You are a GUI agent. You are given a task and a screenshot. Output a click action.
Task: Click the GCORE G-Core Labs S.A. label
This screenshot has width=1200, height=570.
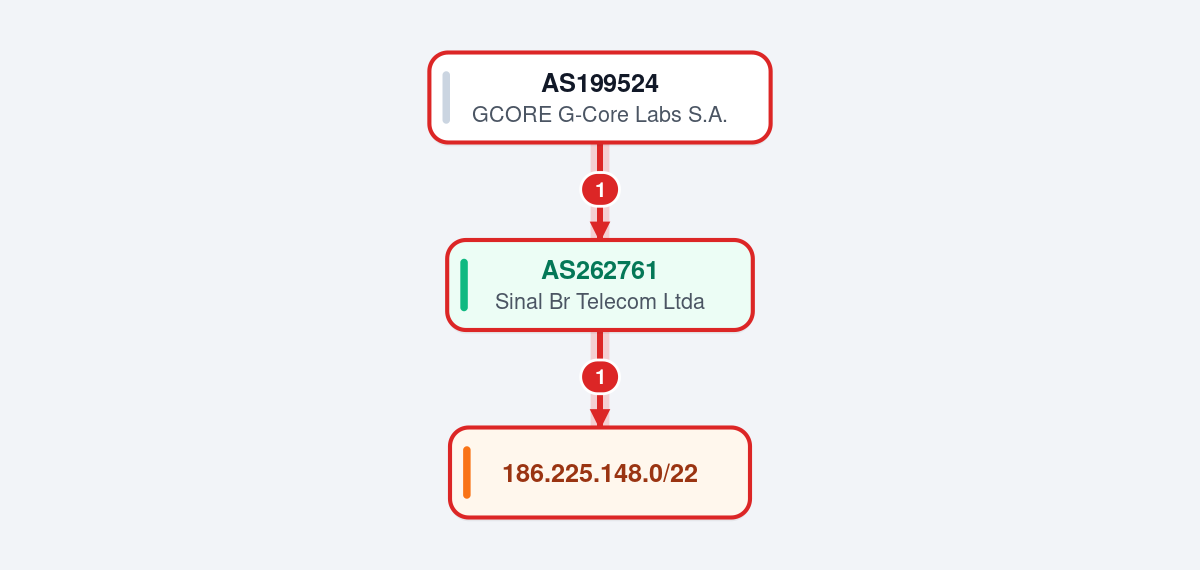point(600,114)
